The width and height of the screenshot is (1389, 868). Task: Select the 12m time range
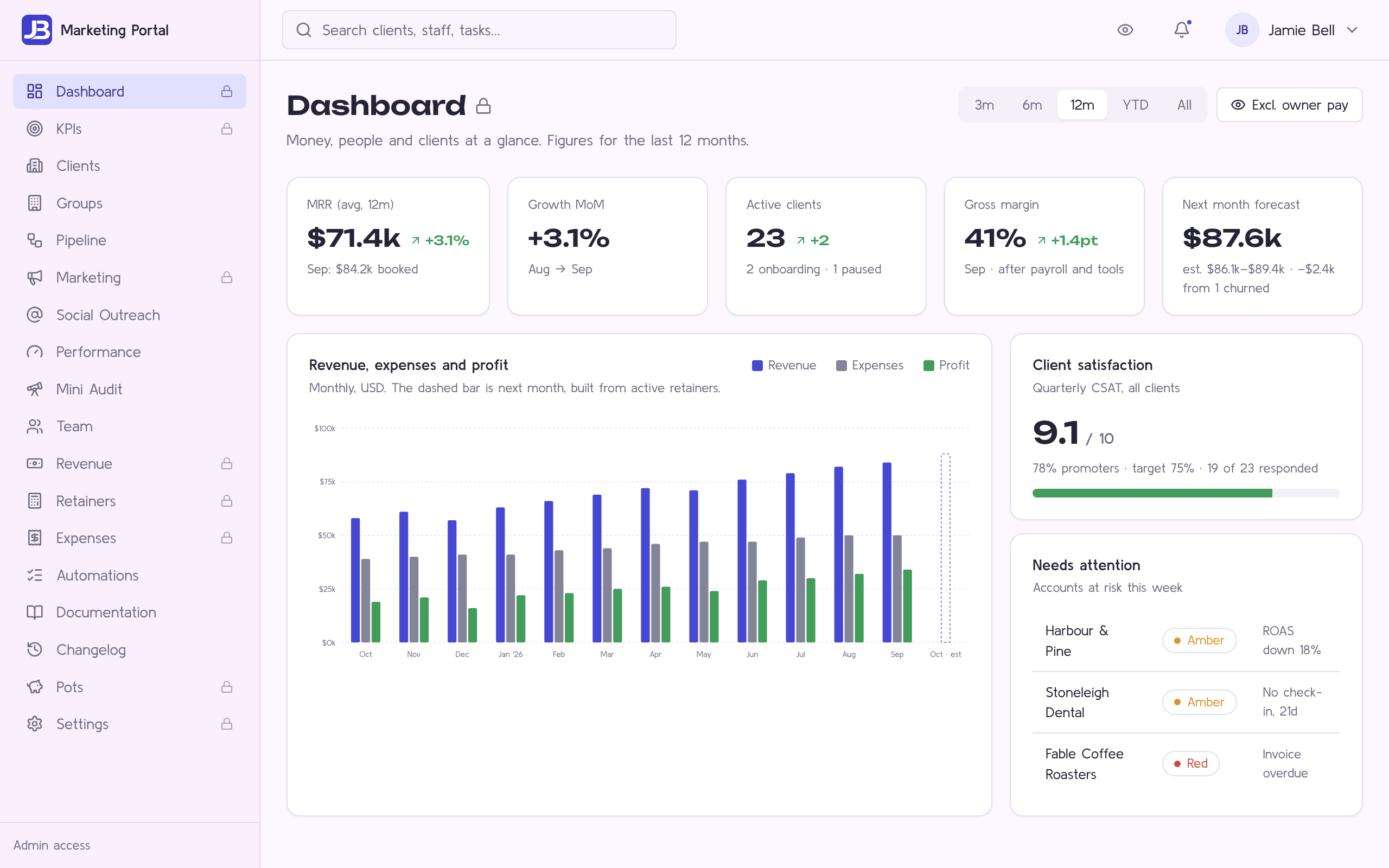1082,105
